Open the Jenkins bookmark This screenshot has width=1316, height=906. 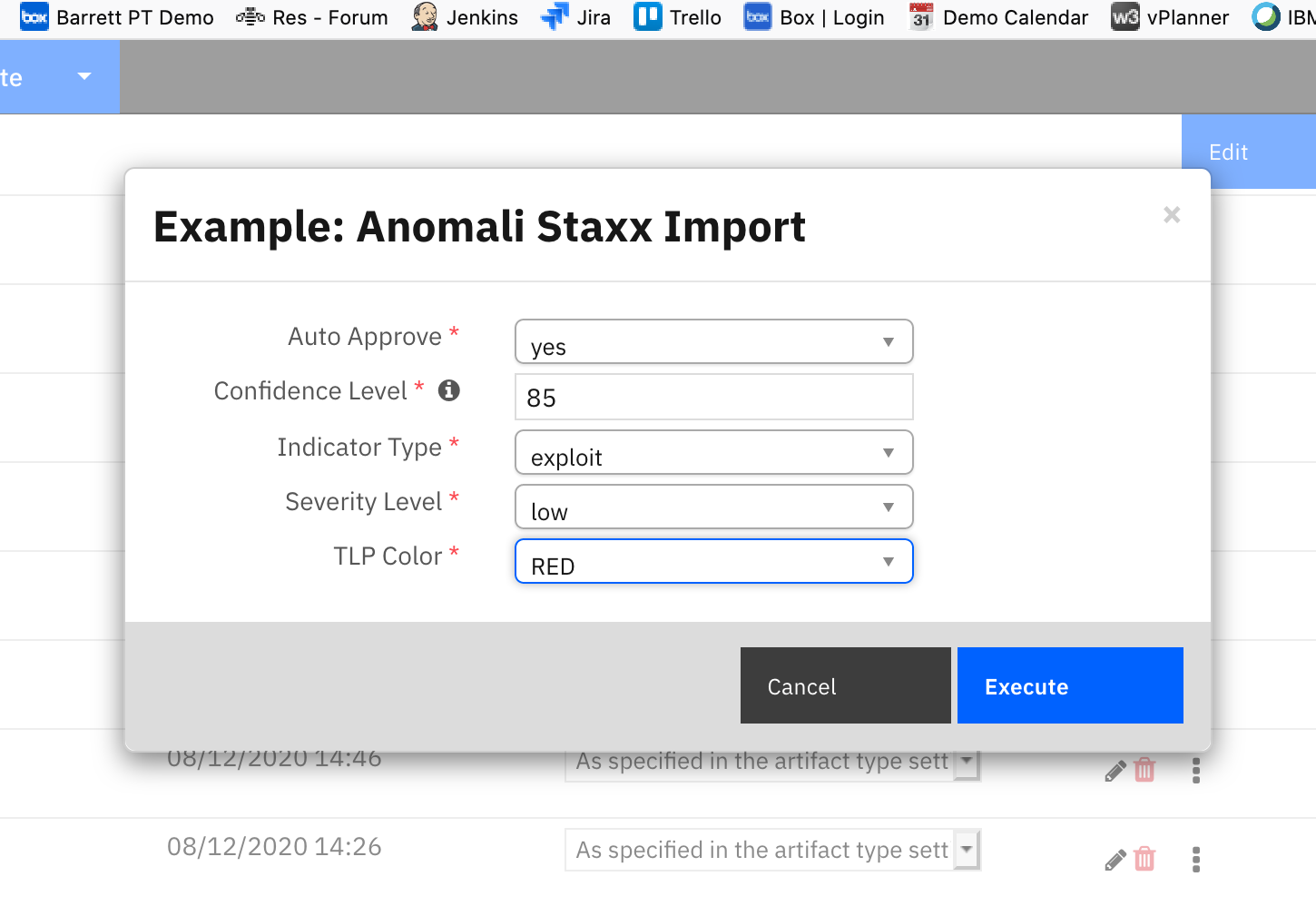click(465, 17)
